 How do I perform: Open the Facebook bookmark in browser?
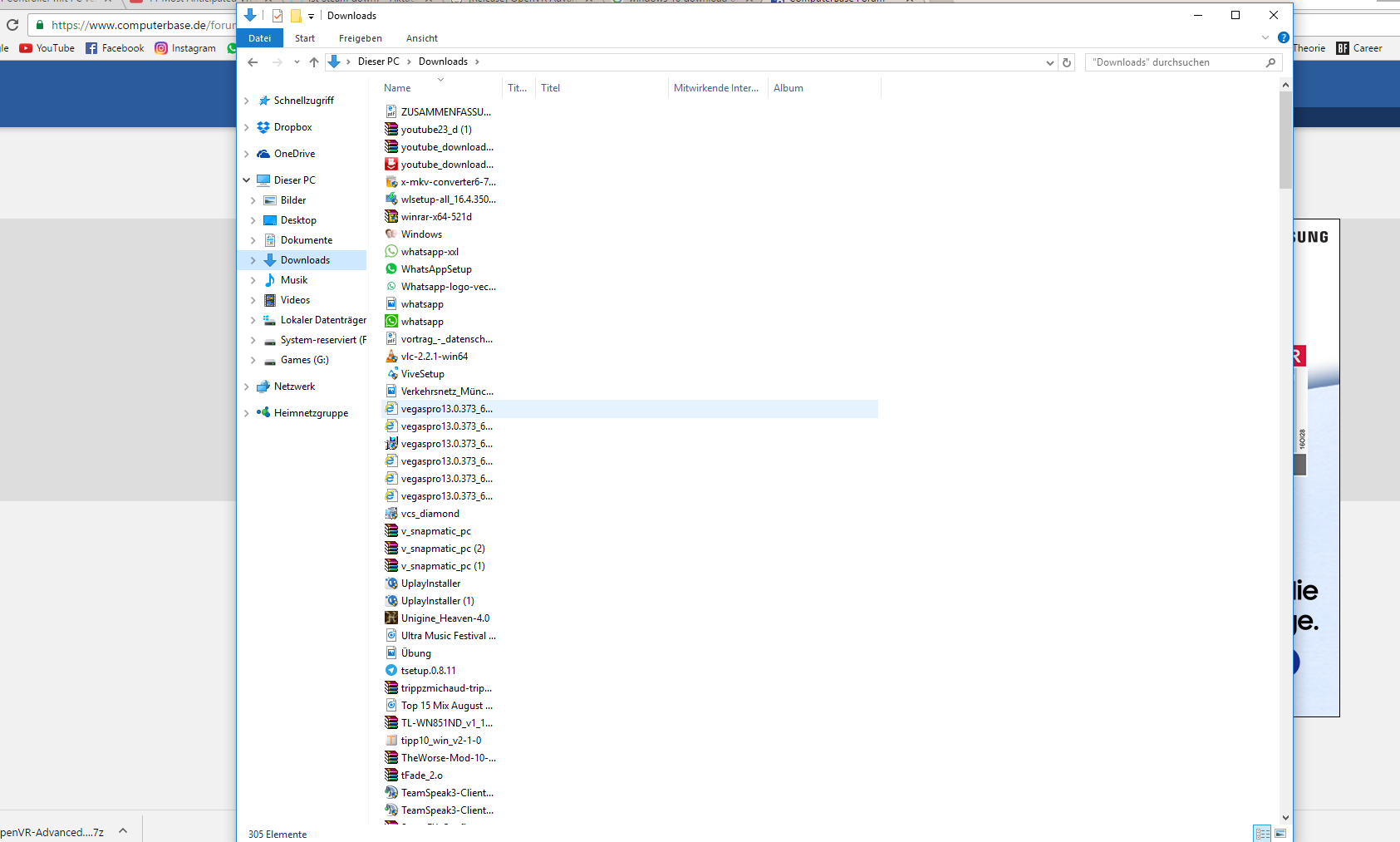(x=115, y=48)
